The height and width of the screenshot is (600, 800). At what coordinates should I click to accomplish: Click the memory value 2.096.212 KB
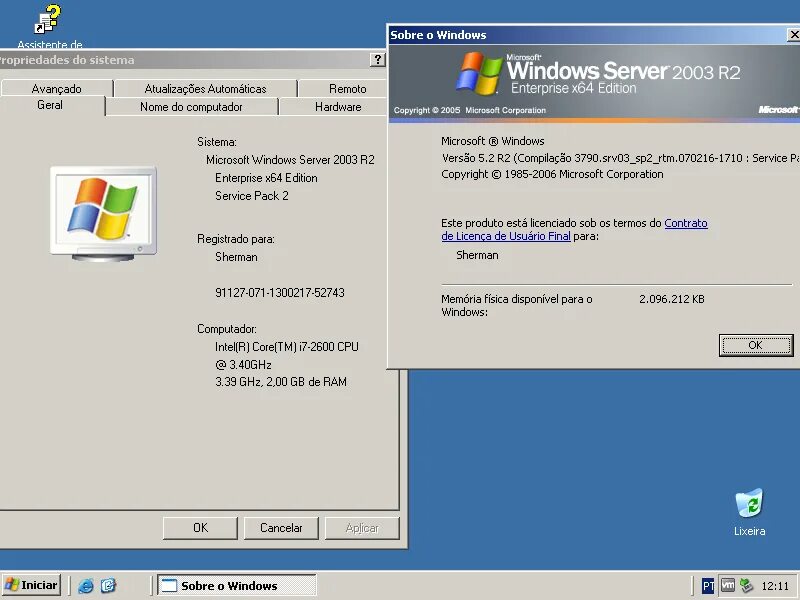[x=671, y=299]
